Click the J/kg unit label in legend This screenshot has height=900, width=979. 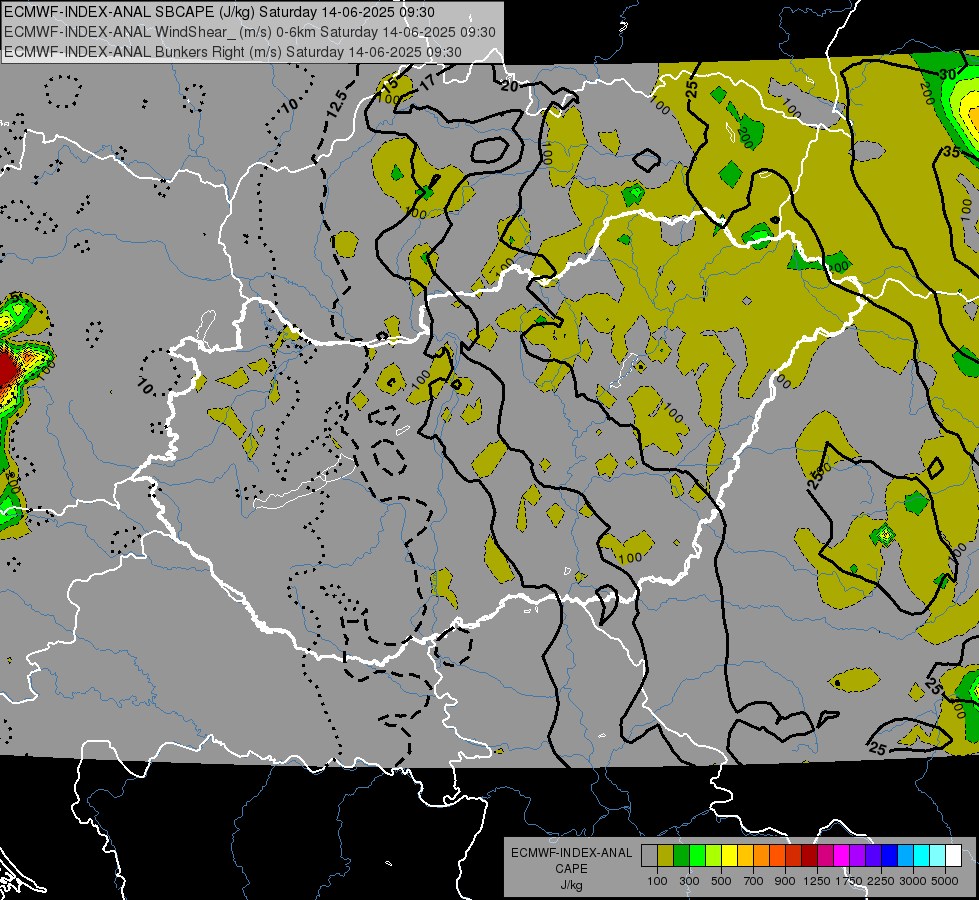[572, 885]
